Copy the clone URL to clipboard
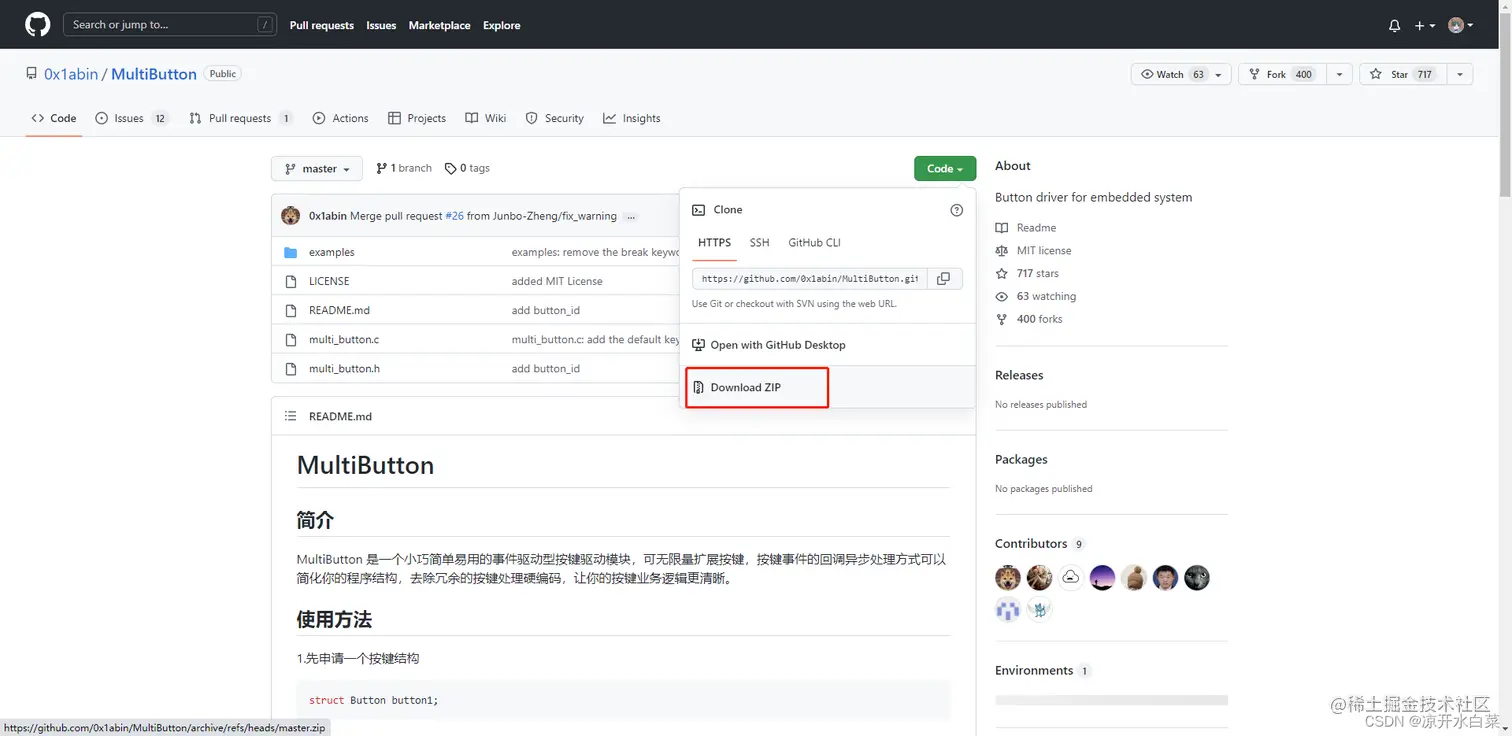The height and width of the screenshot is (736, 1512). 944,279
